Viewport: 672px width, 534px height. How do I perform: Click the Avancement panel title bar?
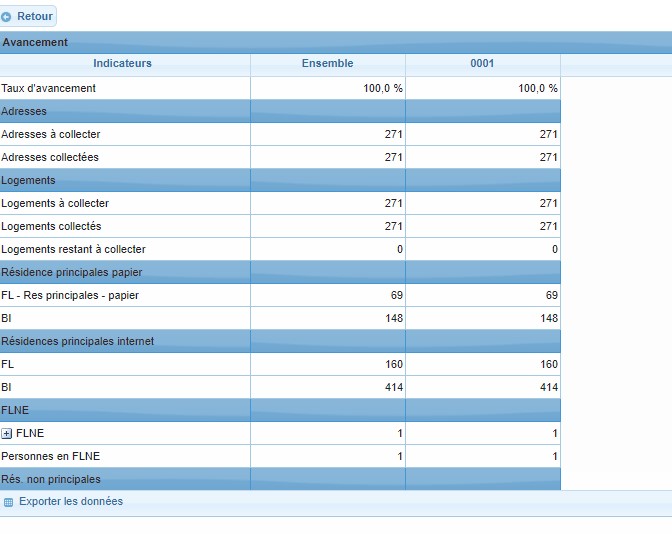(36, 43)
